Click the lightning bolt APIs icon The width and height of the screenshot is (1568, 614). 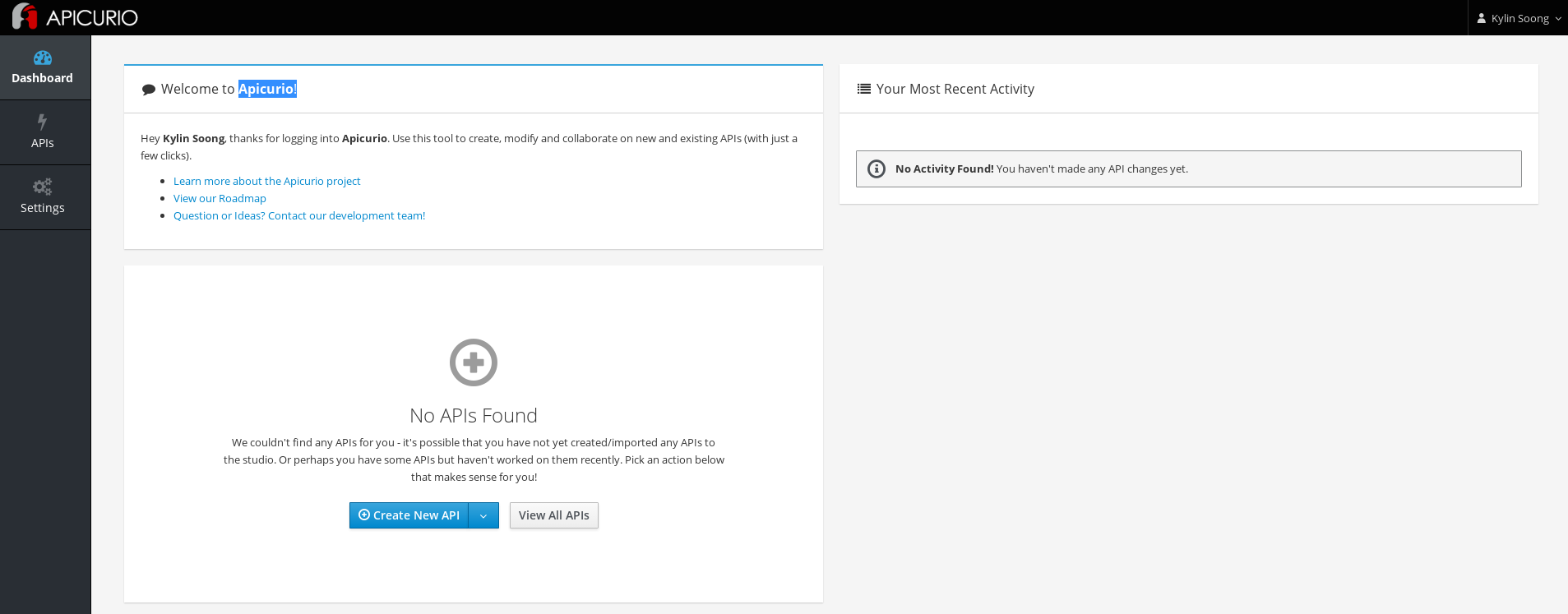click(42, 122)
